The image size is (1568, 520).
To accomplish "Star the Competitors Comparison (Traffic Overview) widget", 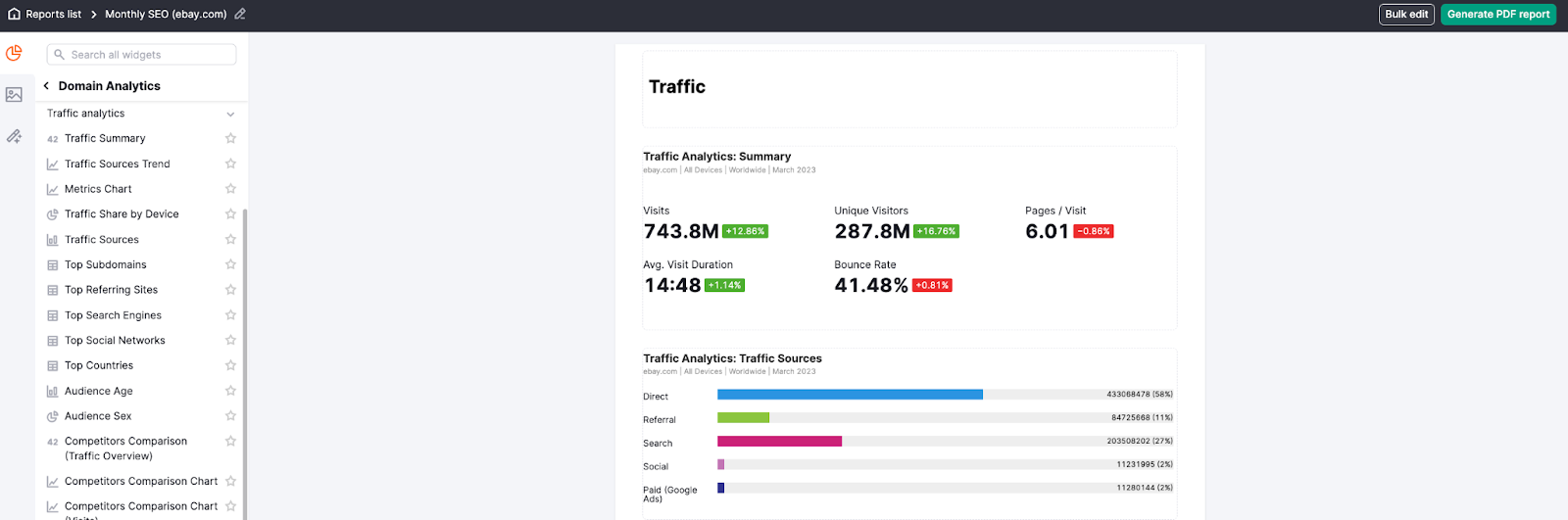I will click(x=230, y=442).
